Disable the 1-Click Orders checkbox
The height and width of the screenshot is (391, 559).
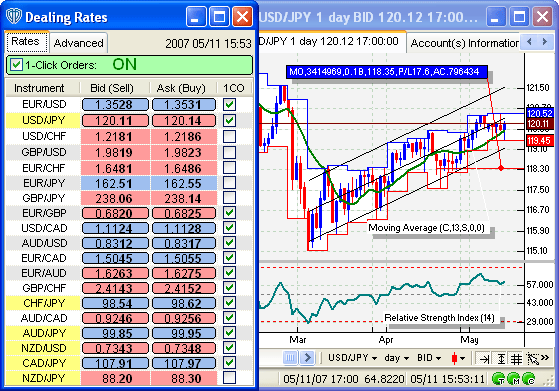tap(16, 65)
